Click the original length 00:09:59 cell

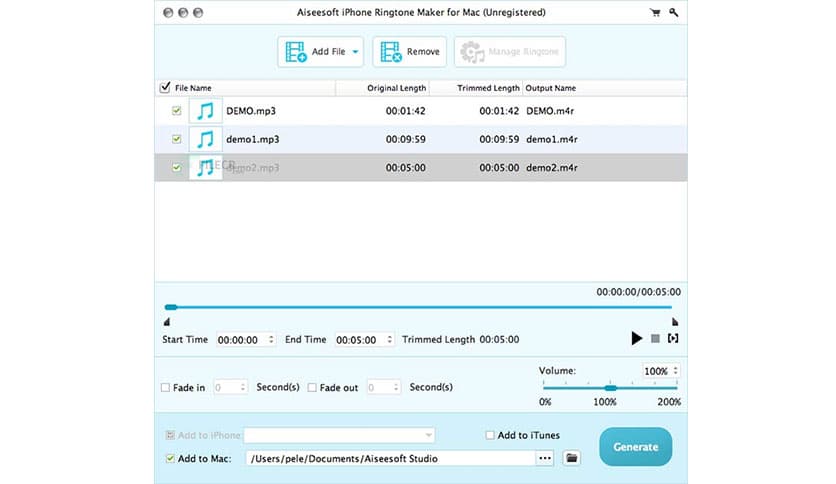click(x=406, y=139)
